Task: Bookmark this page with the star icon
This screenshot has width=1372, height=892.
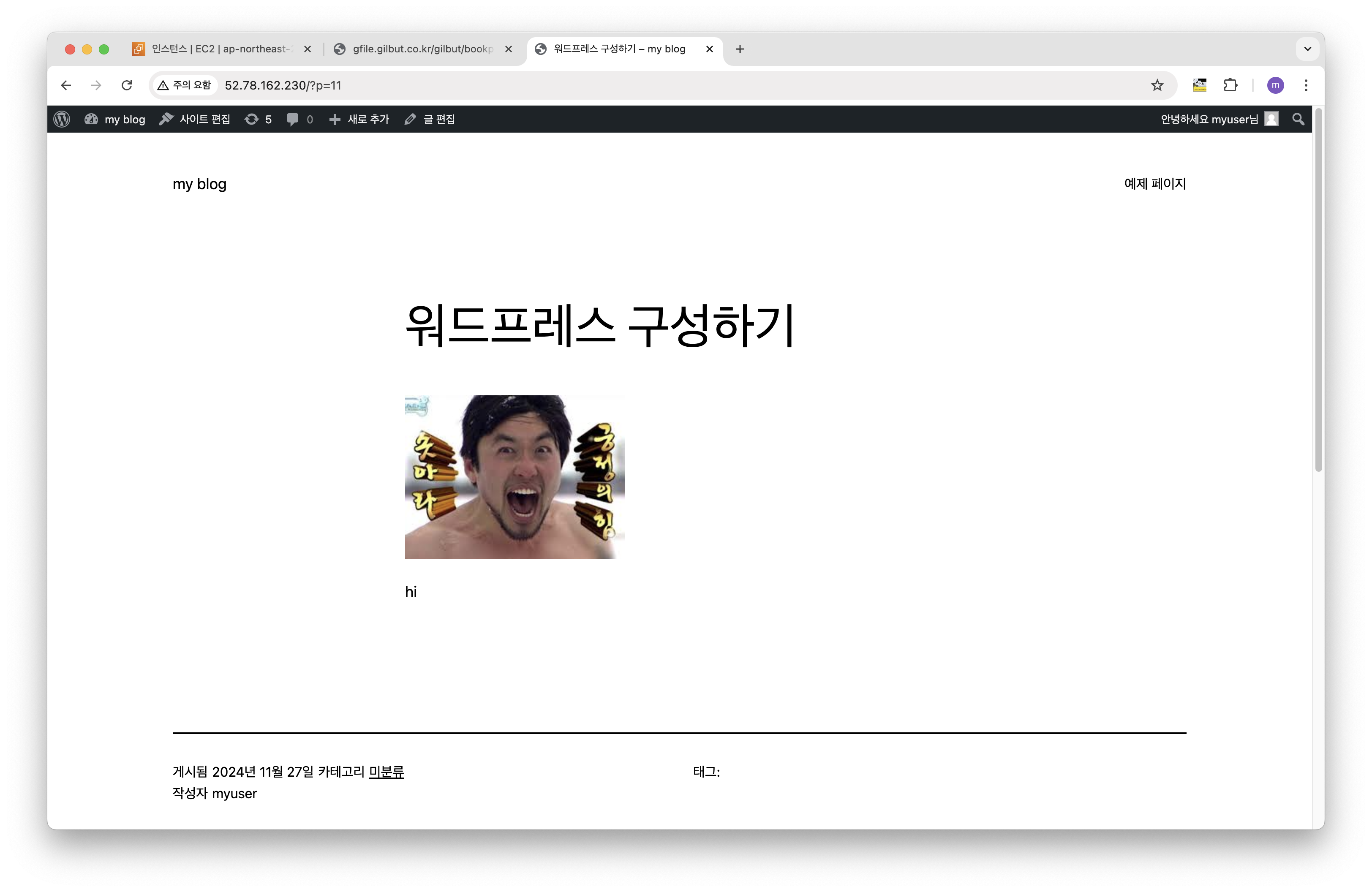Action: click(1157, 85)
